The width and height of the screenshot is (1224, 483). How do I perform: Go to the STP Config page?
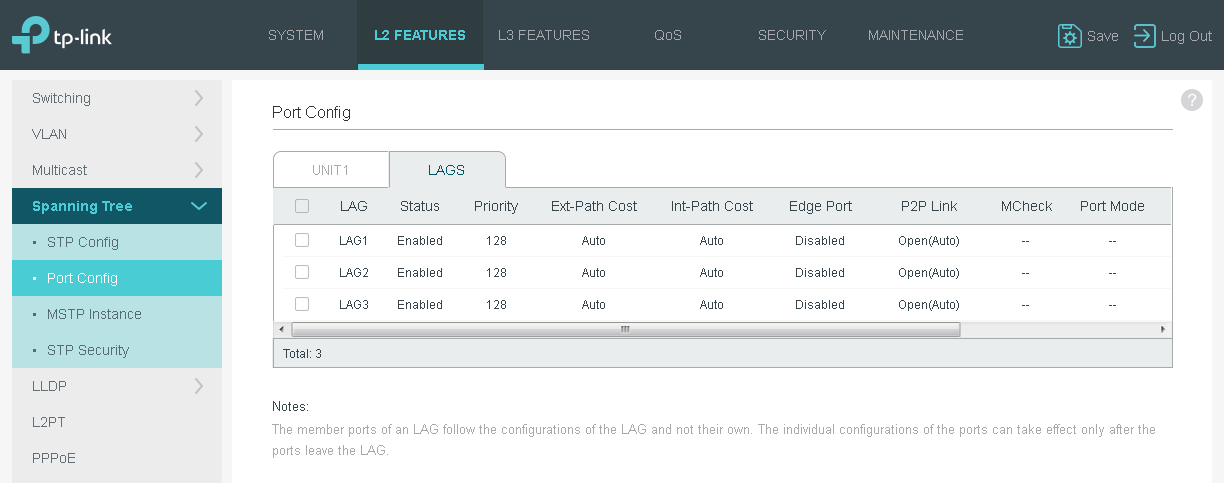pyautogui.click(x=83, y=242)
